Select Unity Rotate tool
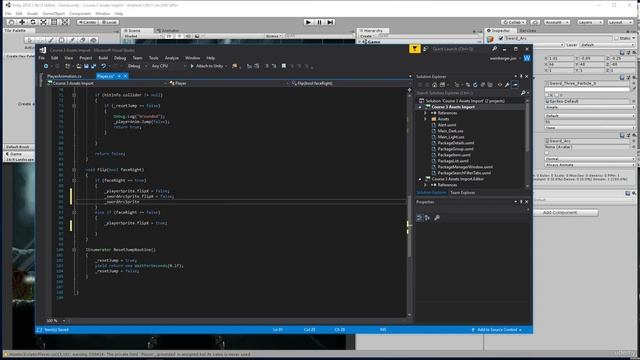This screenshot has height=360, width=640. click(33, 22)
